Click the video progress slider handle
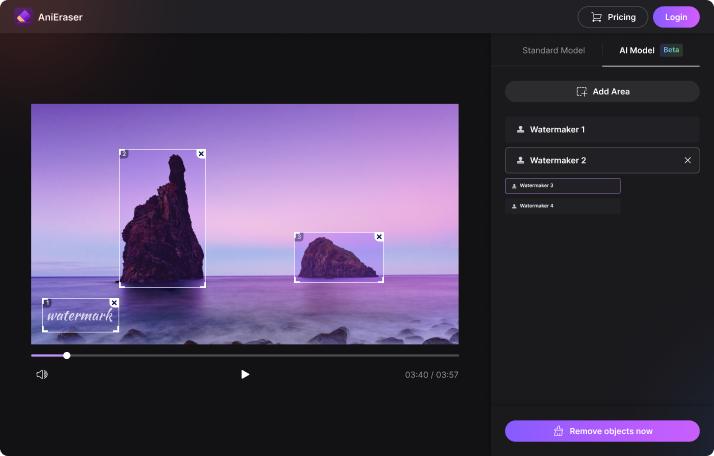This screenshot has height=456, width=714. click(67, 355)
